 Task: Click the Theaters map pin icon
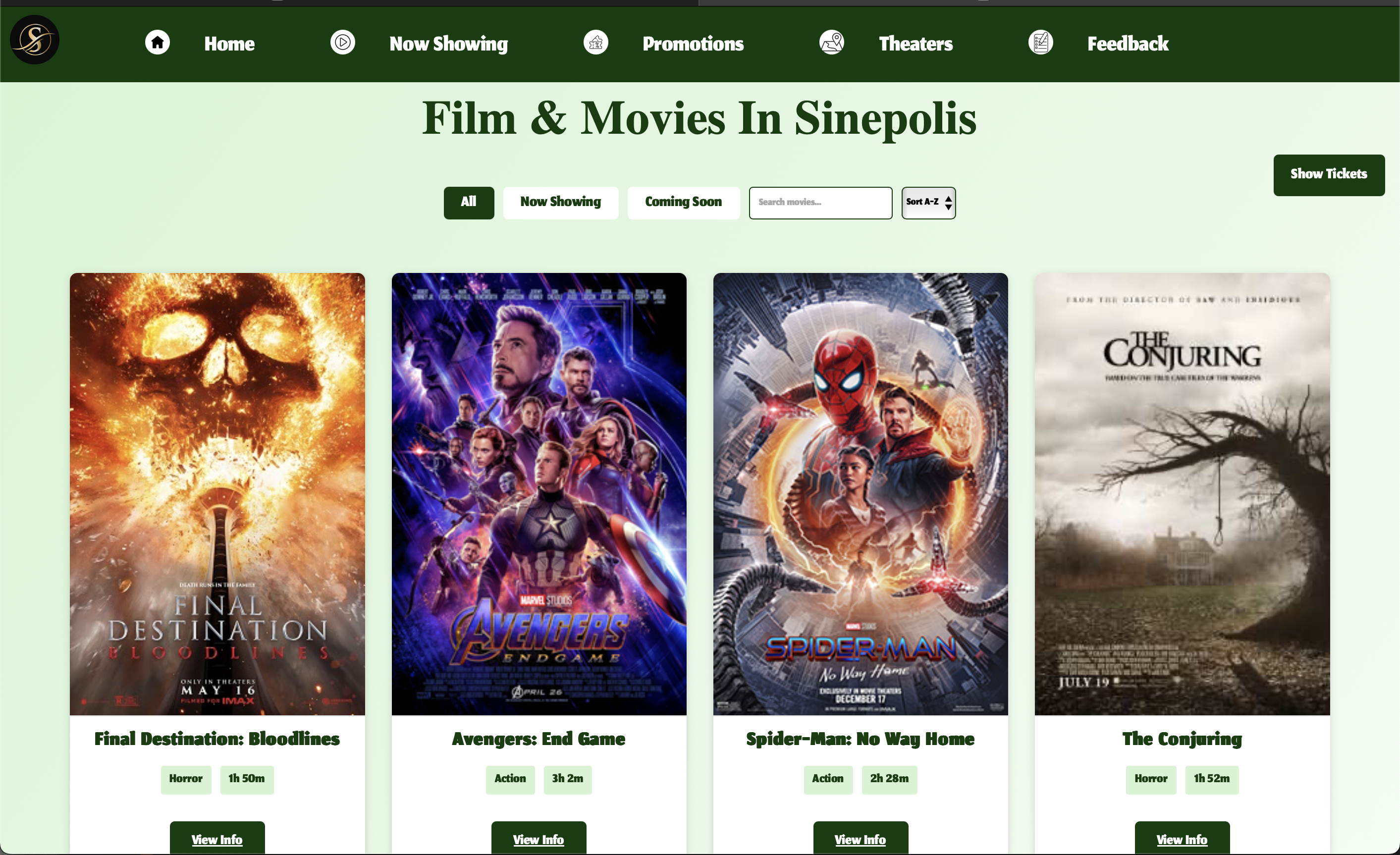(x=832, y=43)
